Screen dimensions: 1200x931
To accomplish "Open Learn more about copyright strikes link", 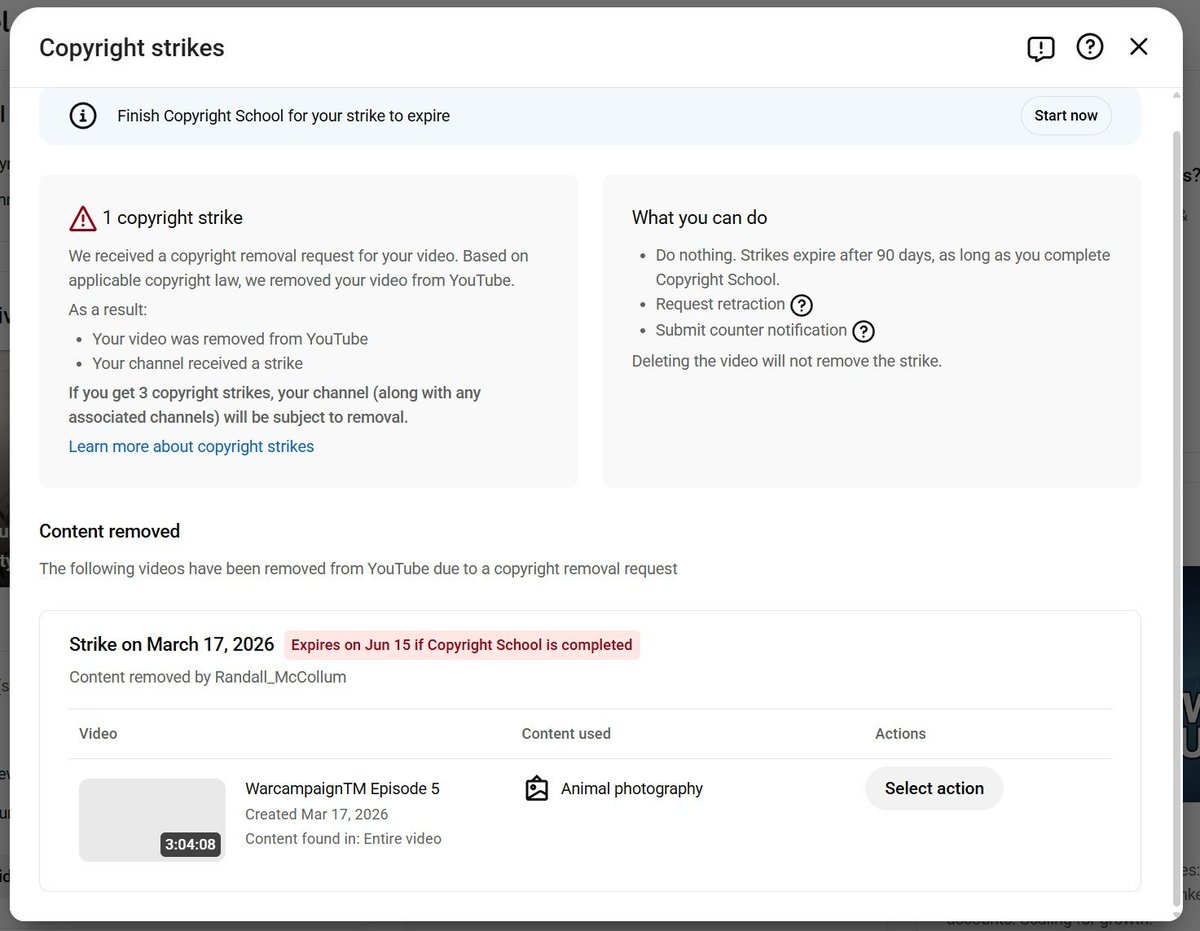I will (x=191, y=447).
